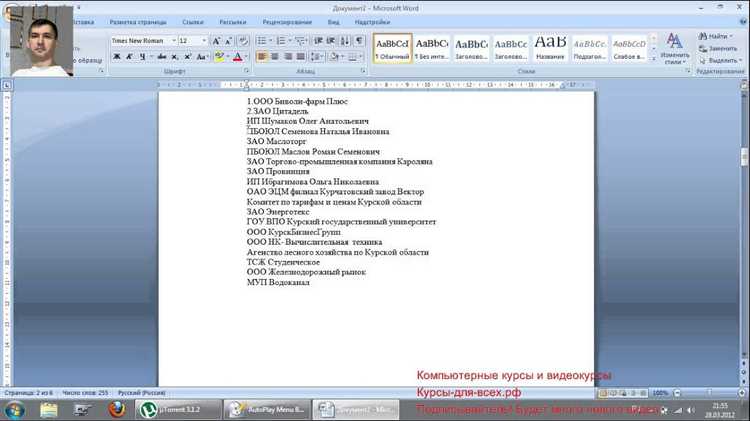Click the zoom out minus button
This screenshot has height=421, width=750.
(677, 393)
